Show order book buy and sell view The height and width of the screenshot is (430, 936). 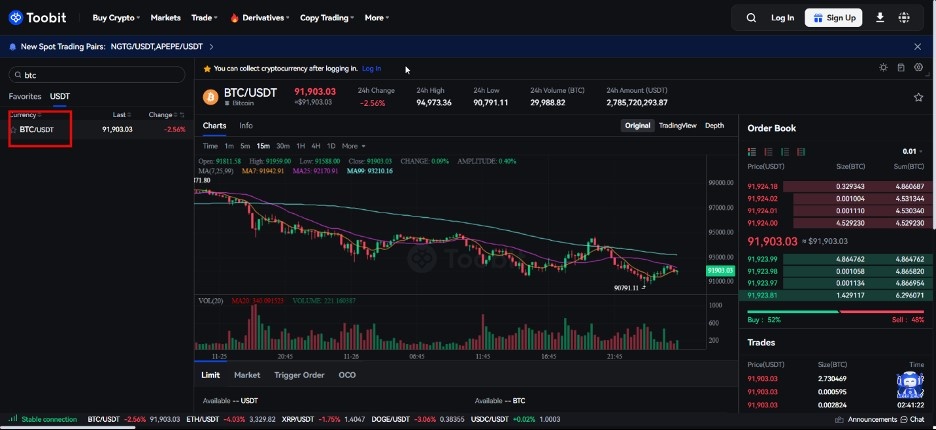pos(752,152)
